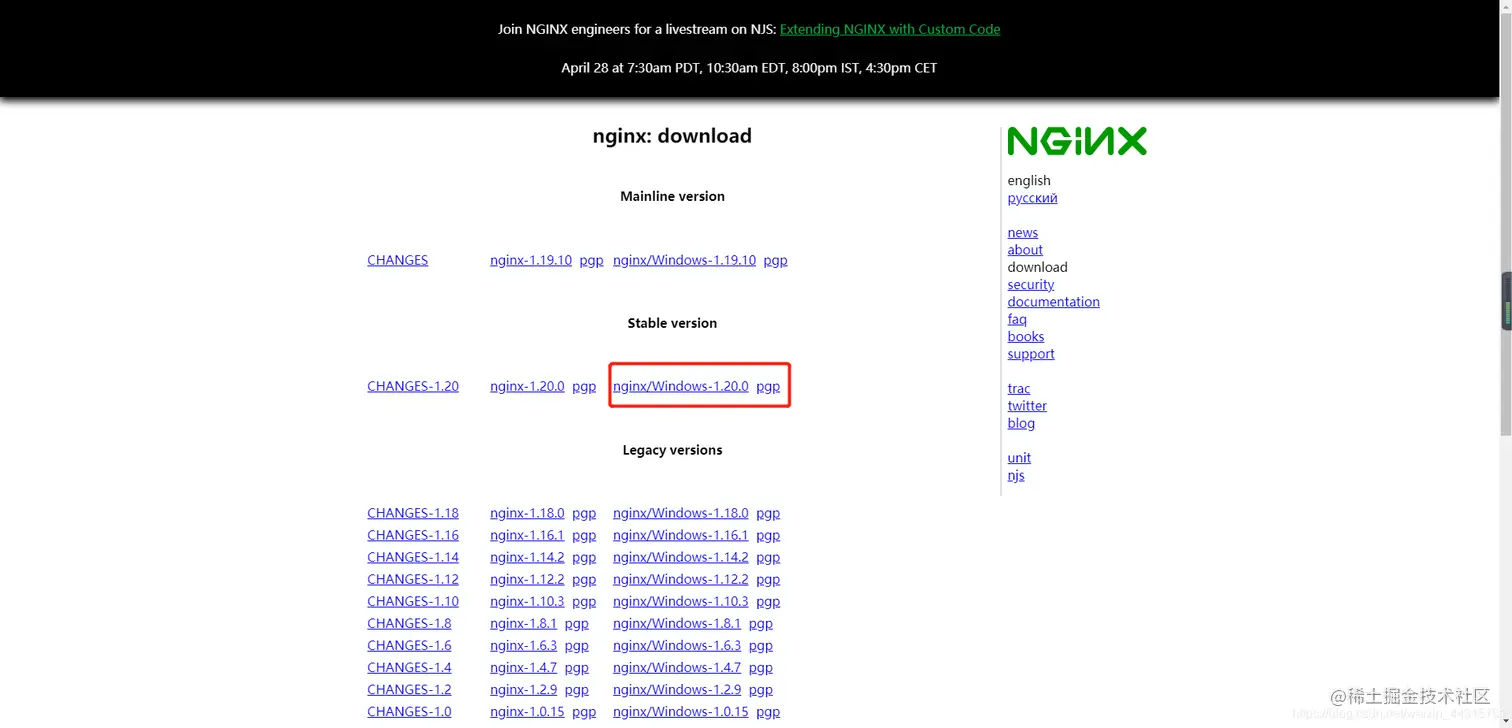Image resolution: width=1512 pixels, height=728 pixels.
Task: Download nginx-1.14.2 source
Action: pos(527,557)
